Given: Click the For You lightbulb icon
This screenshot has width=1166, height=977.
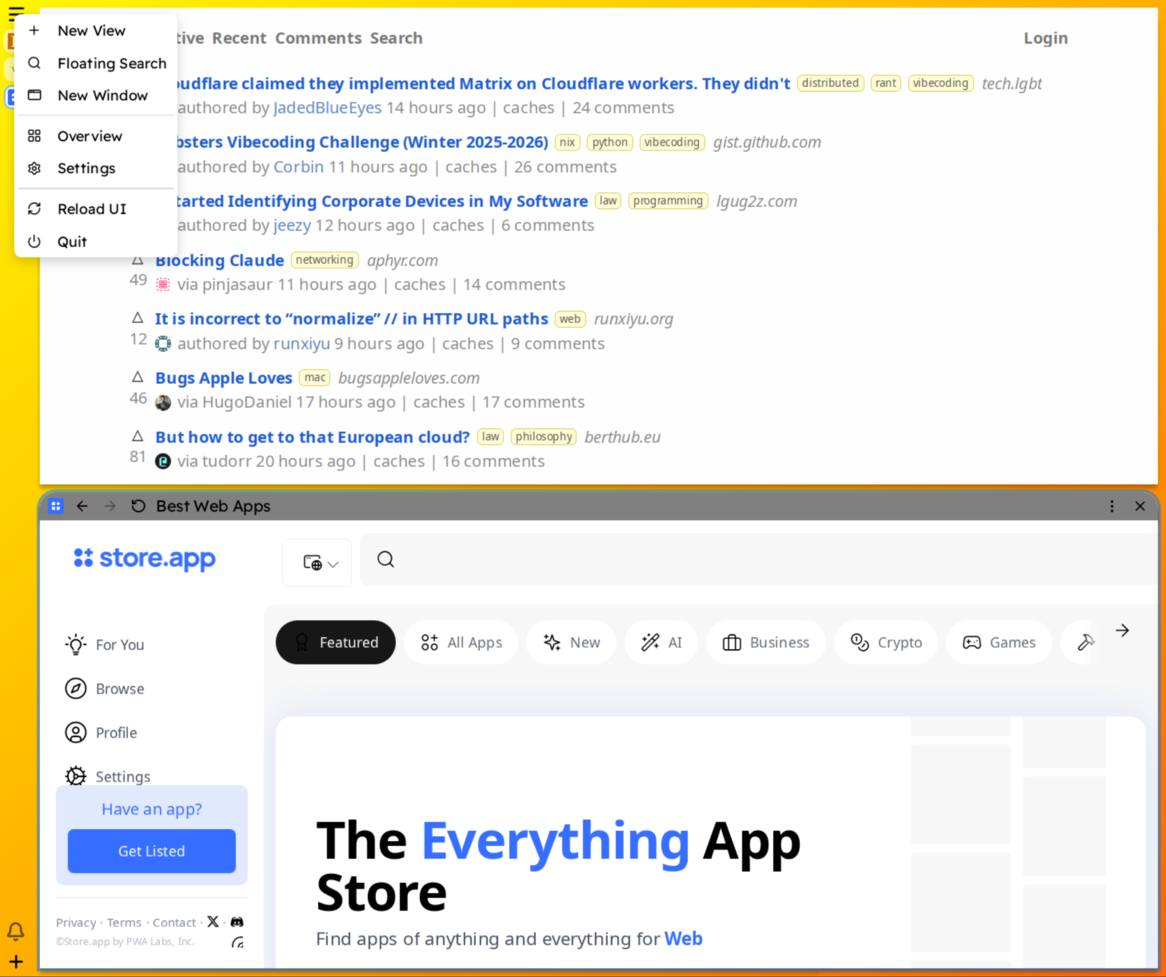Looking at the screenshot, I should (x=75, y=645).
